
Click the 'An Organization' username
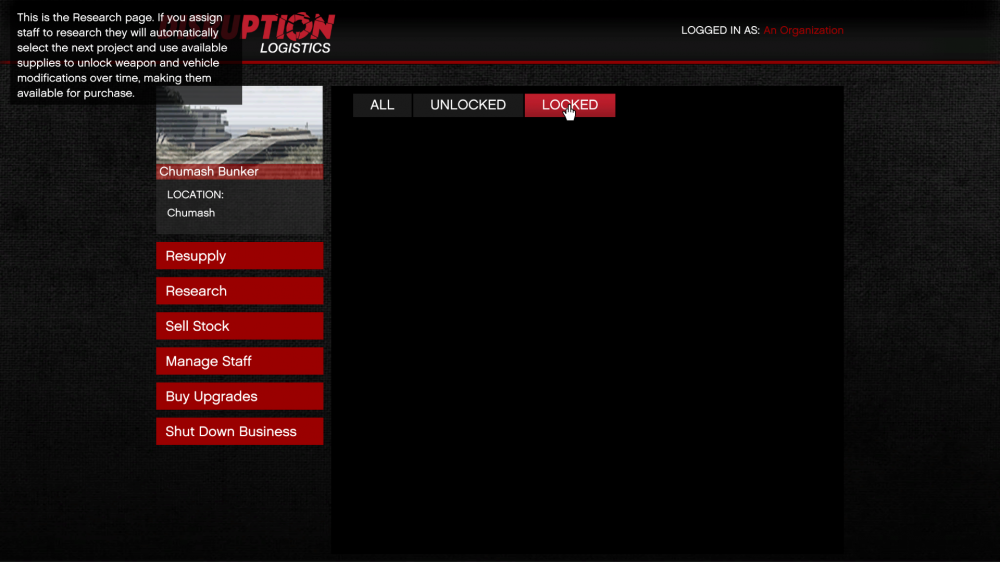[804, 30]
